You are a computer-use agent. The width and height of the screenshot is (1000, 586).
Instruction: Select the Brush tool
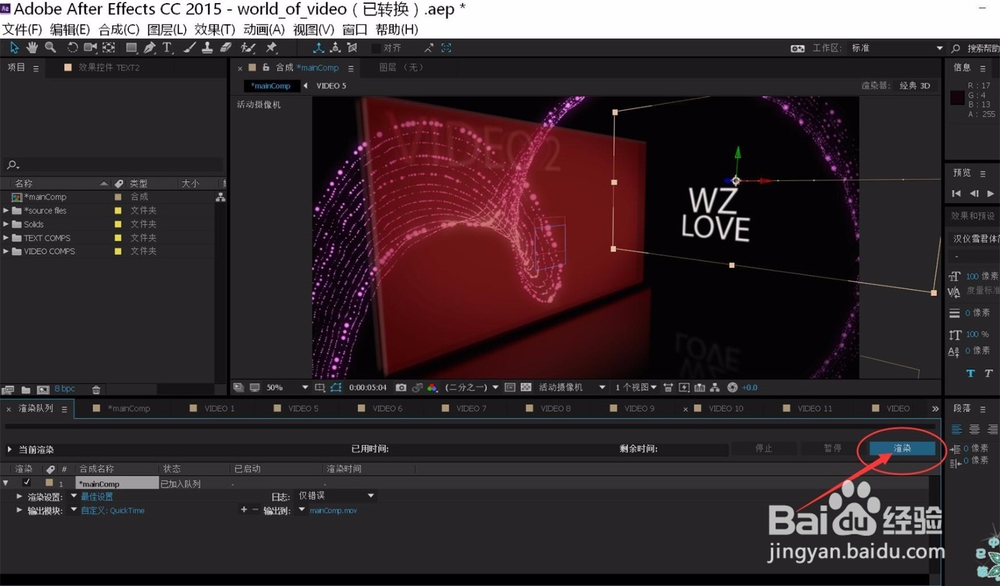coord(189,48)
